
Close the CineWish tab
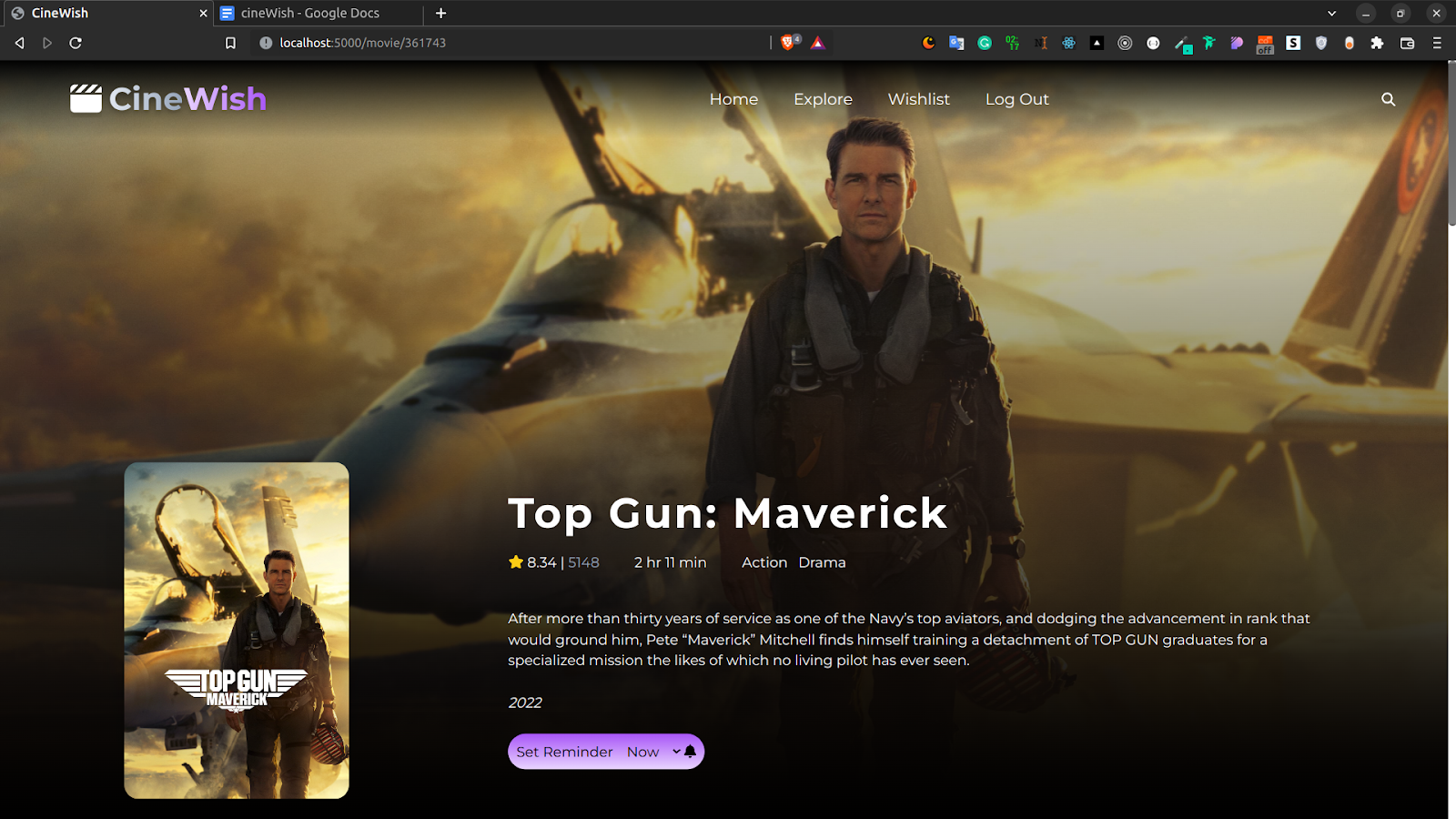[x=203, y=13]
